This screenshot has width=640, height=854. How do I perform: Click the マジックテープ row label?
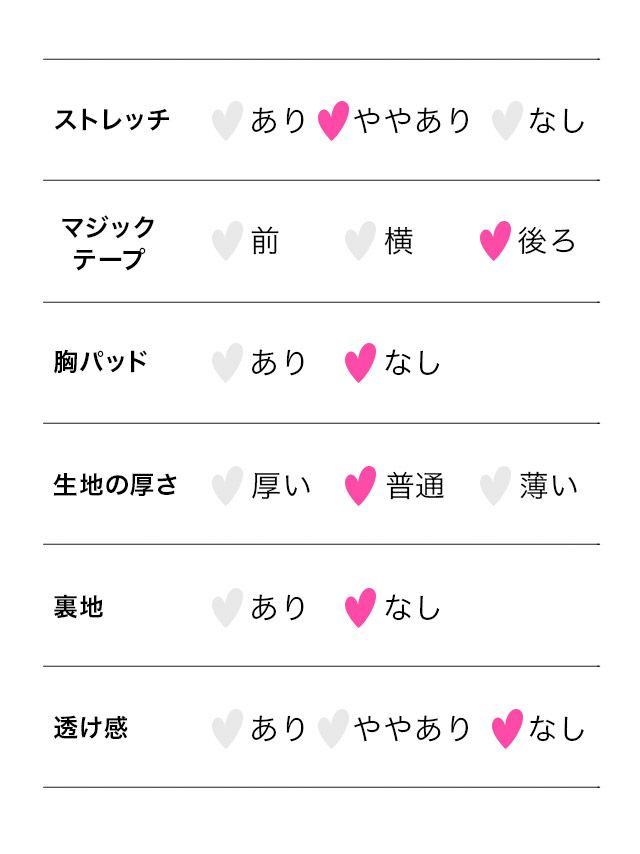[x=109, y=243]
